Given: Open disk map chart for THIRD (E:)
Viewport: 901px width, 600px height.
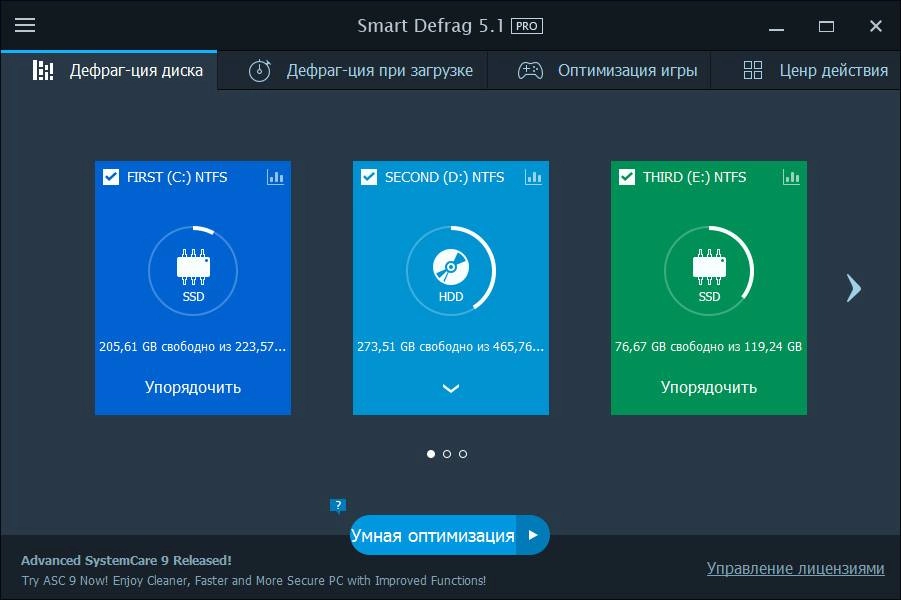Looking at the screenshot, I should click(791, 177).
